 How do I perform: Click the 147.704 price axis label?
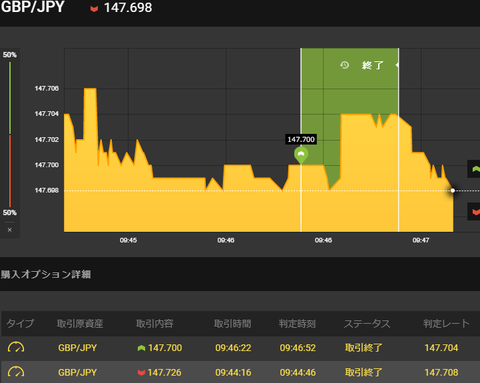(47, 114)
